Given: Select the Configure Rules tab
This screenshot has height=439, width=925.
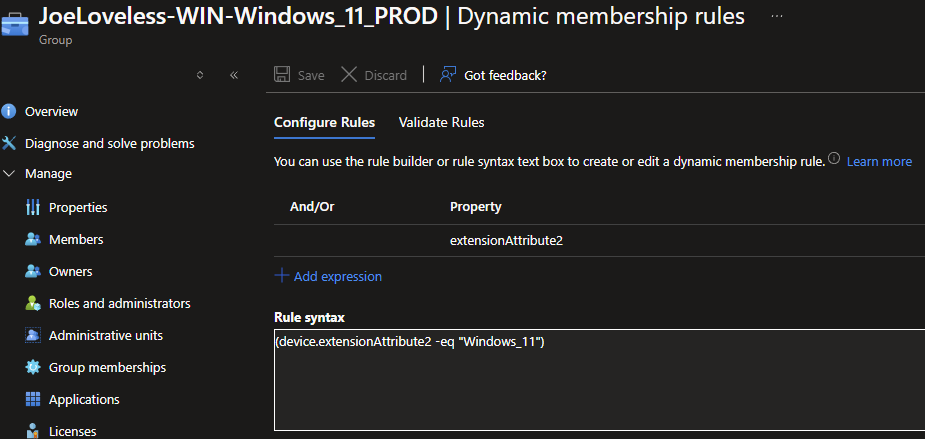Looking at the screenshot, I should click(324, 122).
